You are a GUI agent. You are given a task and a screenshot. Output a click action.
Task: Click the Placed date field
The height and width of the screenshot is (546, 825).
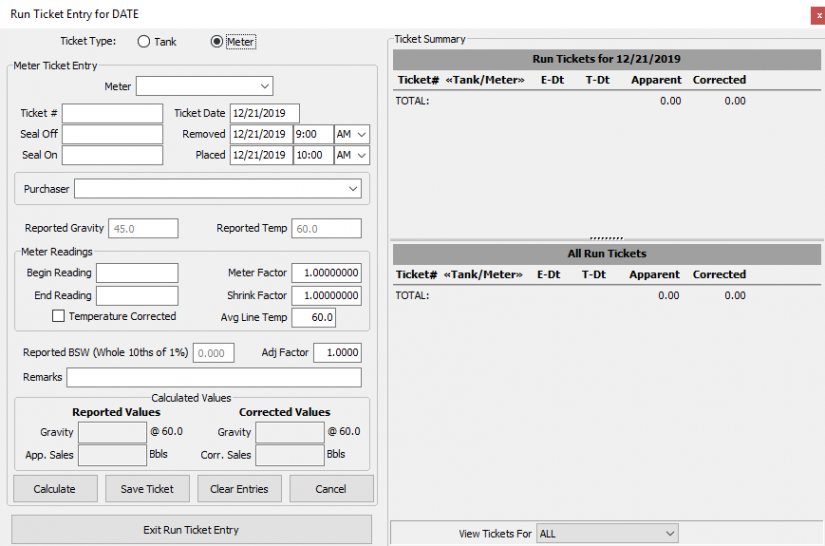pyautogui.click(x=261, y=155)
